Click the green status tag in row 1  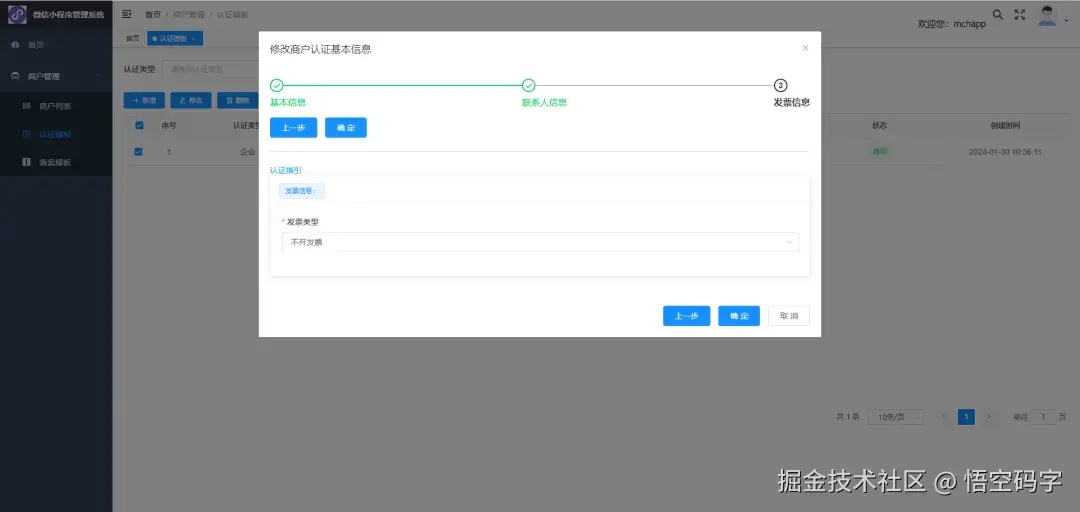point(879,152)
